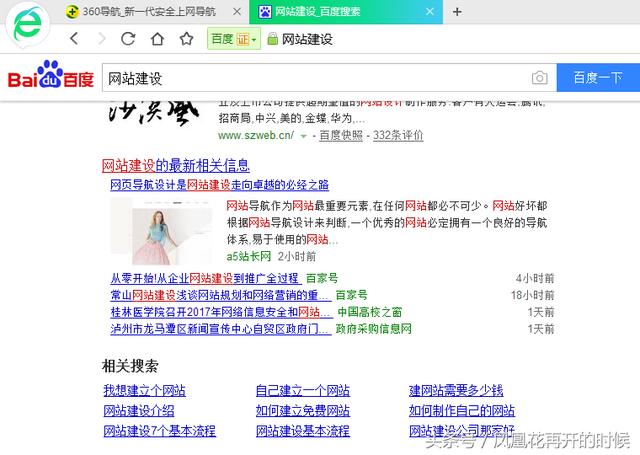Bookmark page with the star icon
This screenshot has width=640, height=455.
click(187, 39)
